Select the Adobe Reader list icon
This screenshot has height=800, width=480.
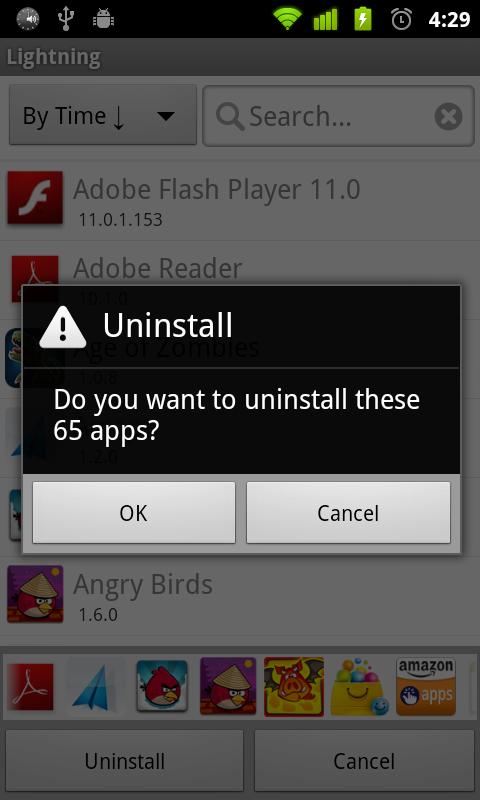pyautogui.click(x=35, y=270)
